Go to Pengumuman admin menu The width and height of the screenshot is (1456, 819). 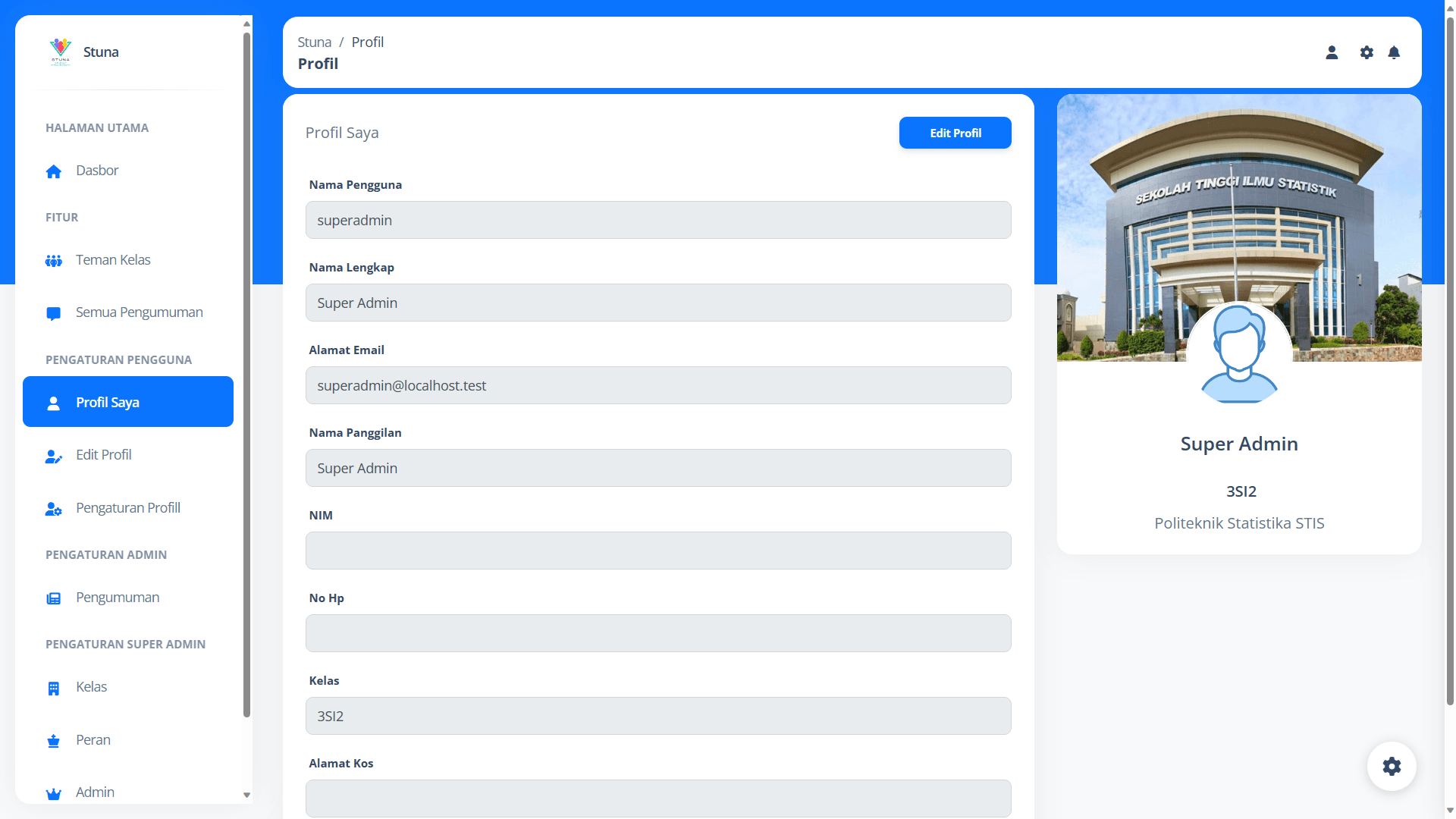point(118,598)
